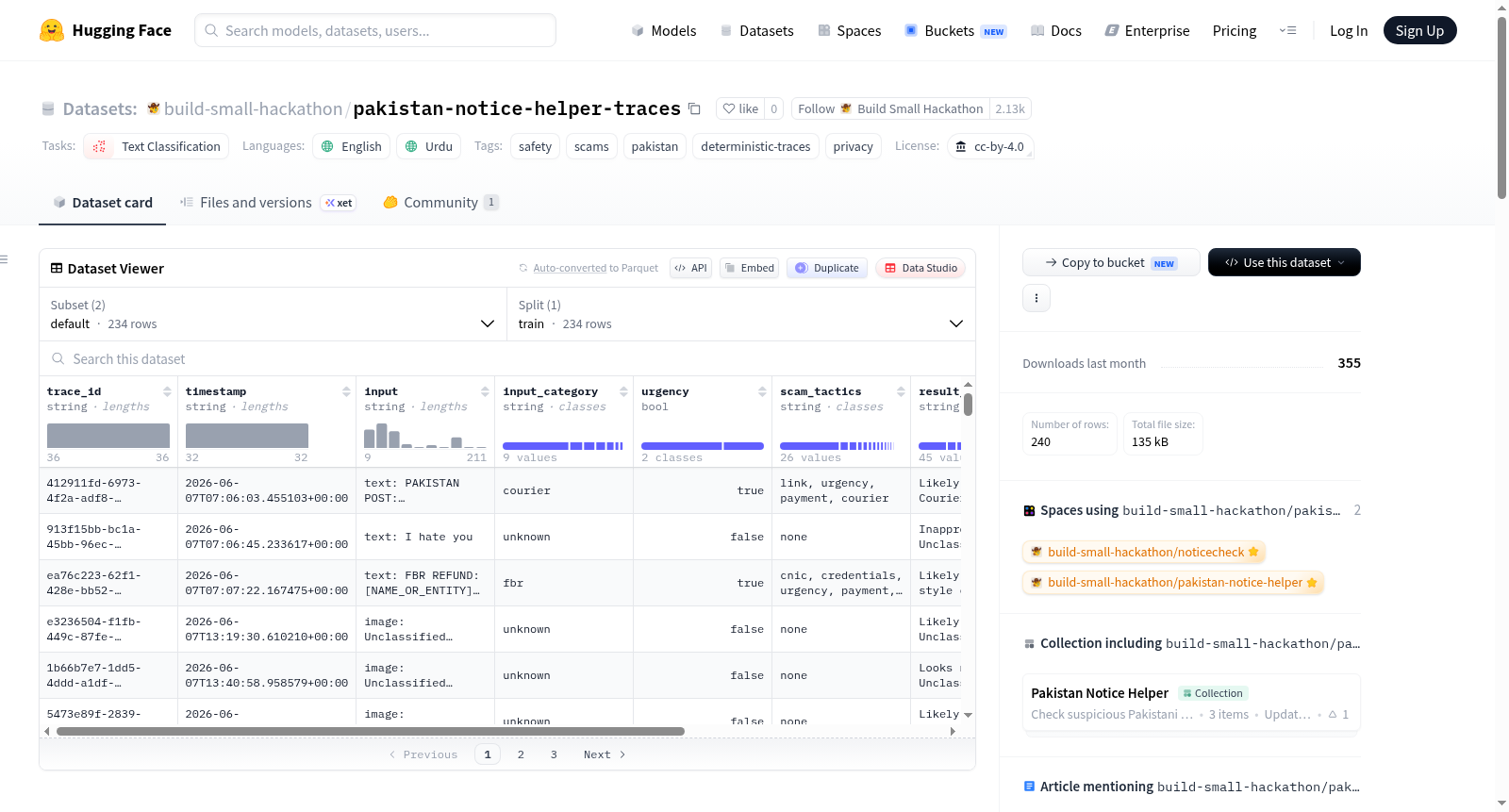1509x812 pixels.
Task: Follow Build Small Hackathon
Action: (890, 108)
